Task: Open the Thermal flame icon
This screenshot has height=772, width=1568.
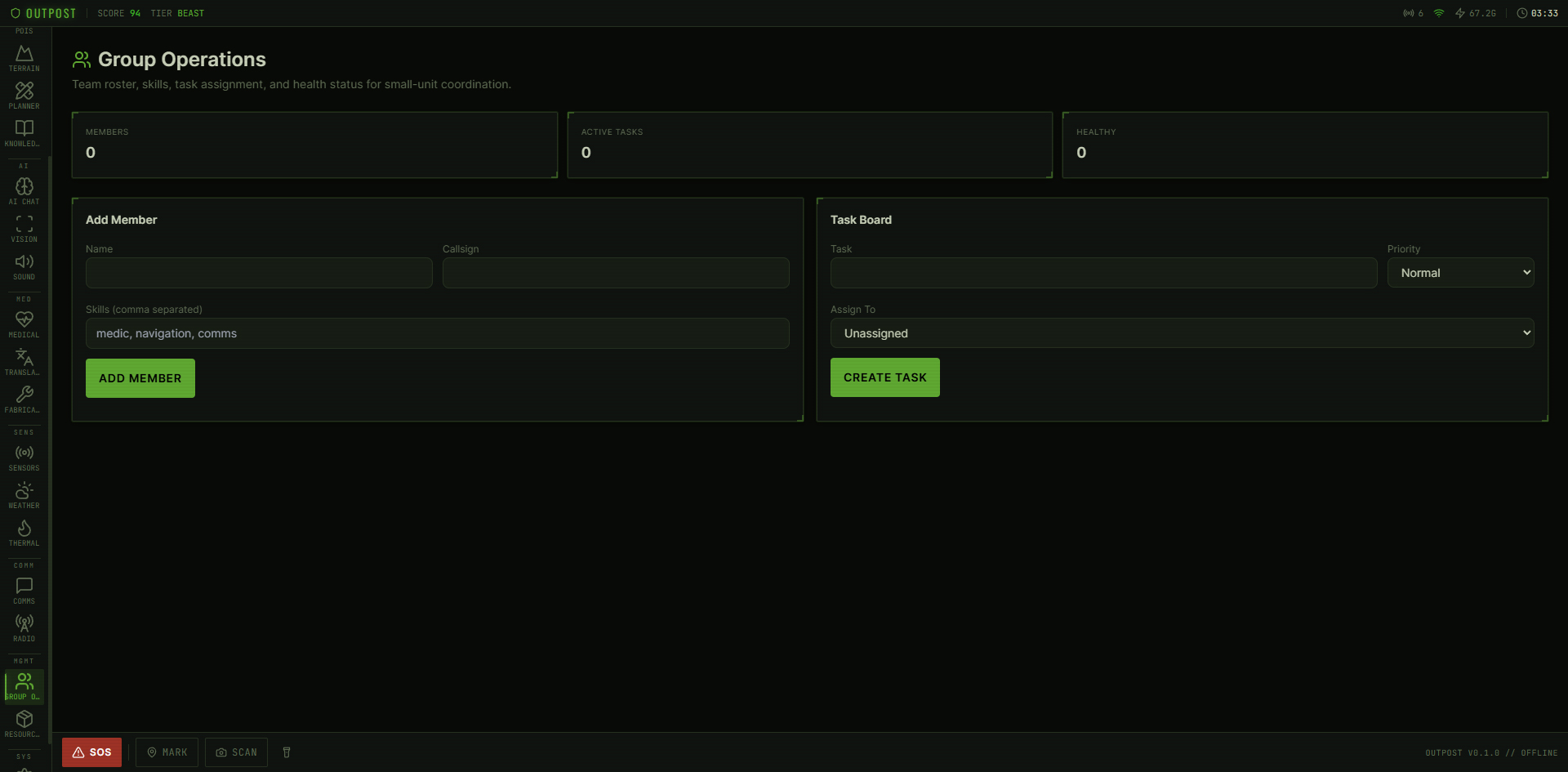Action: 24,533
